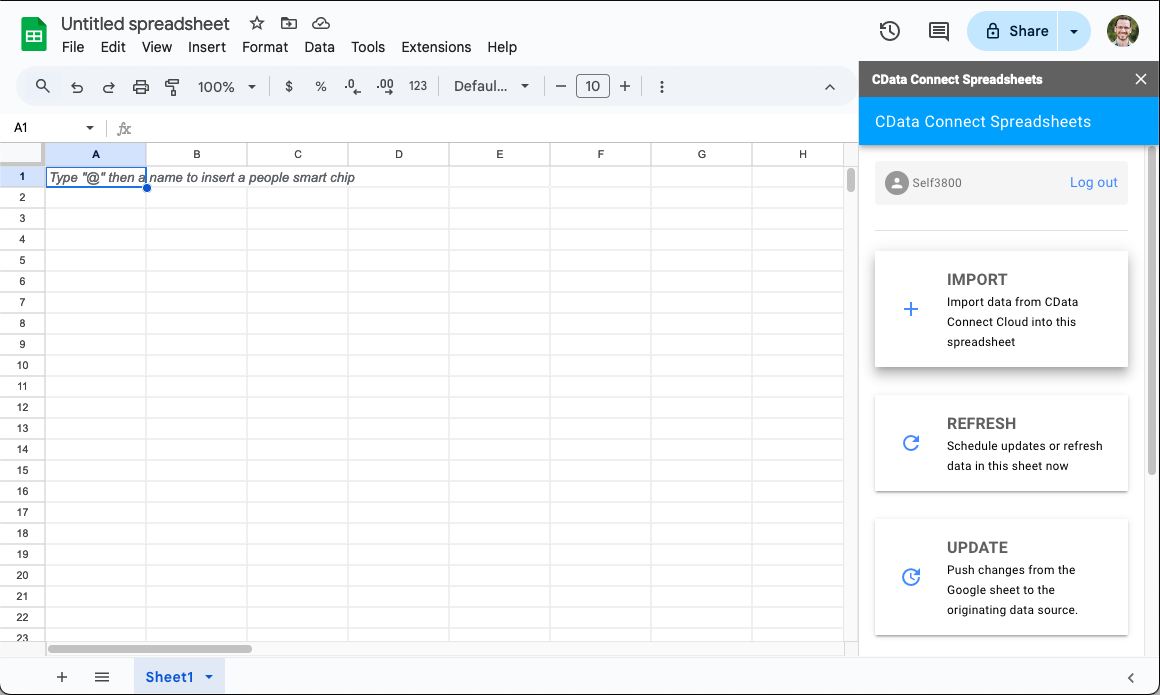This screenshot has width=1160, height=695.
Task: Click the IMPORT card
Action: [1001, 309]
